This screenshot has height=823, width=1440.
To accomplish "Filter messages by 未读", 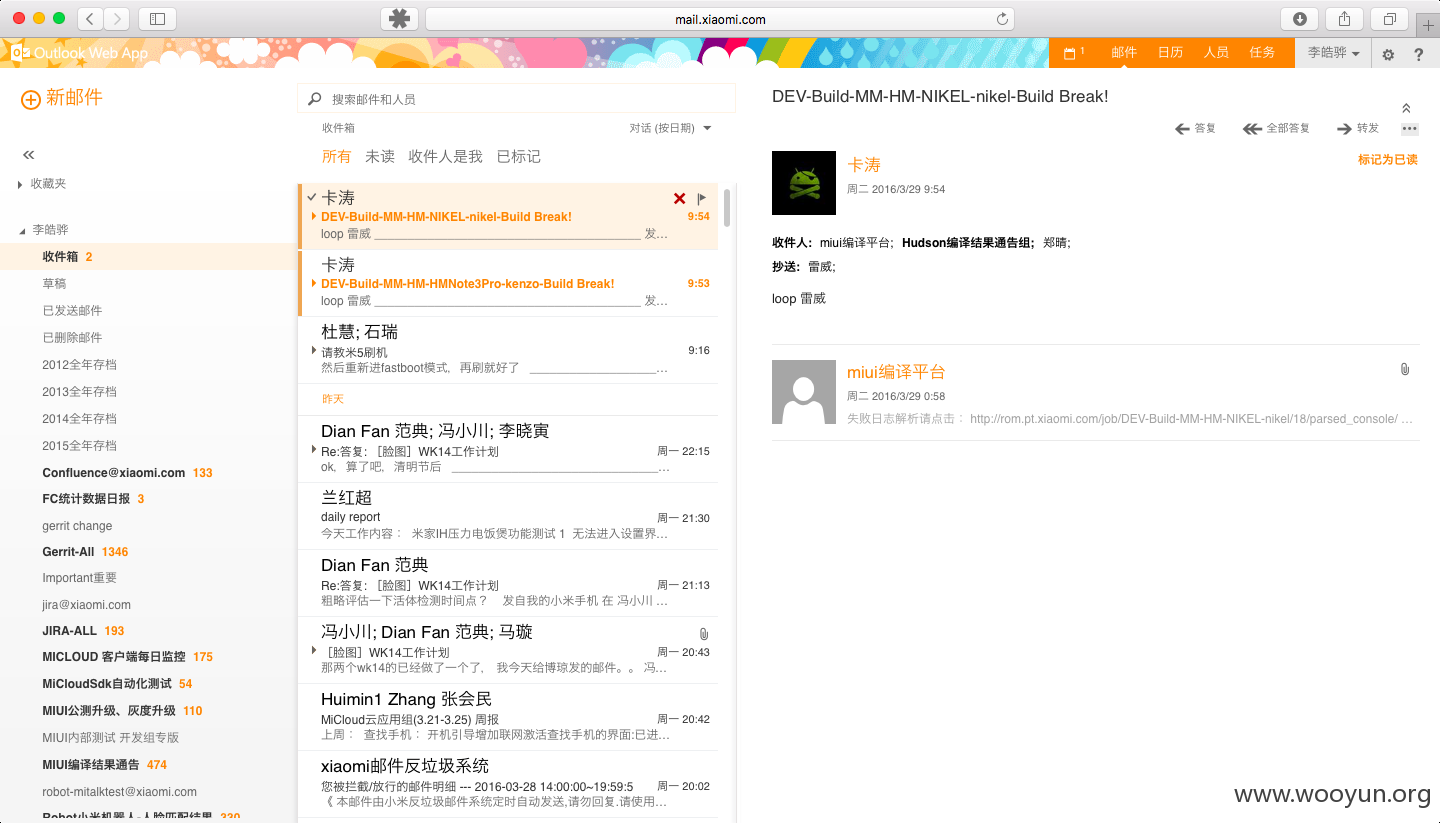I will click(380, 157).
